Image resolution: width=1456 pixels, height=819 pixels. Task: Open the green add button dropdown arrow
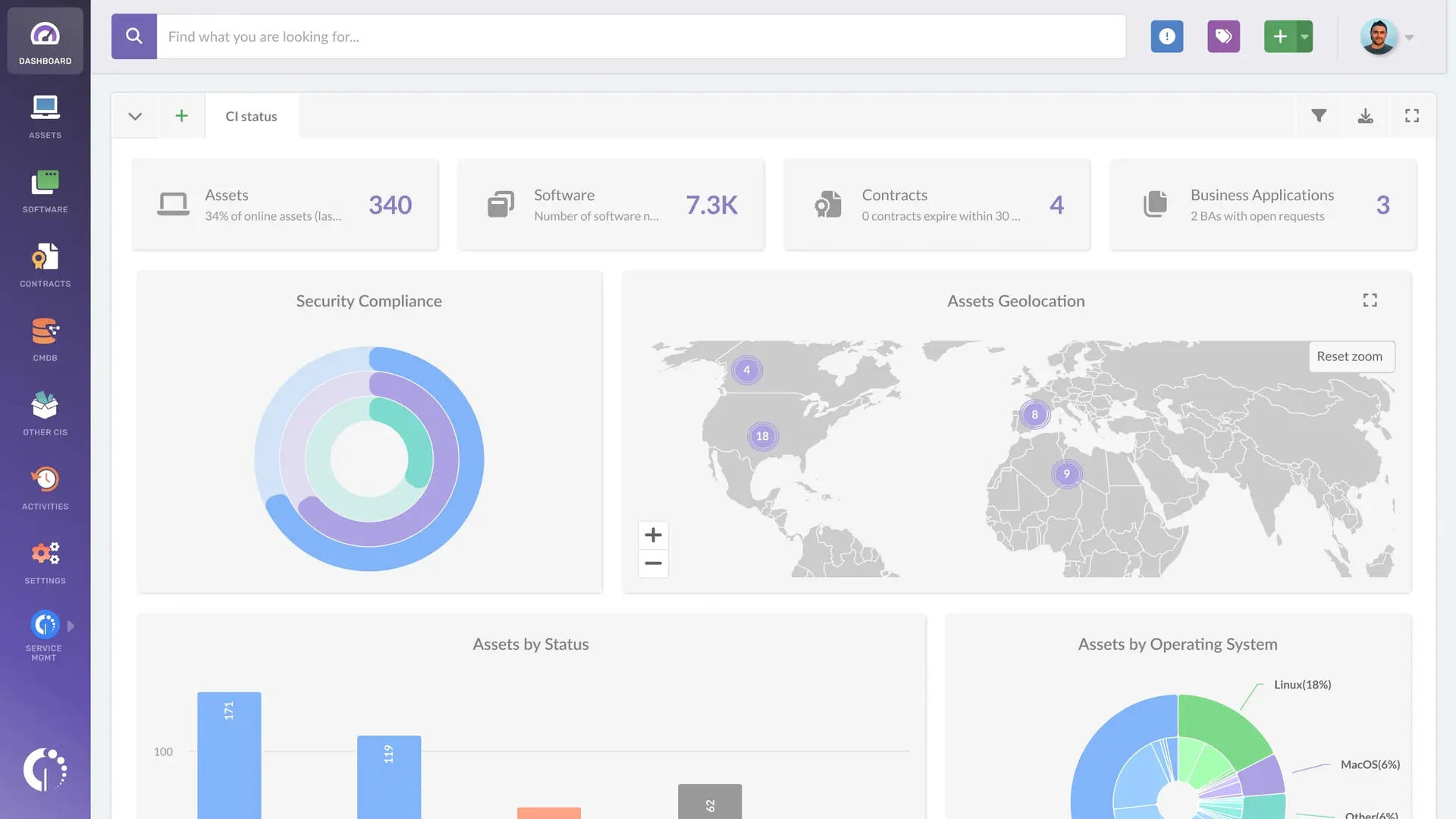[1304, 36]
